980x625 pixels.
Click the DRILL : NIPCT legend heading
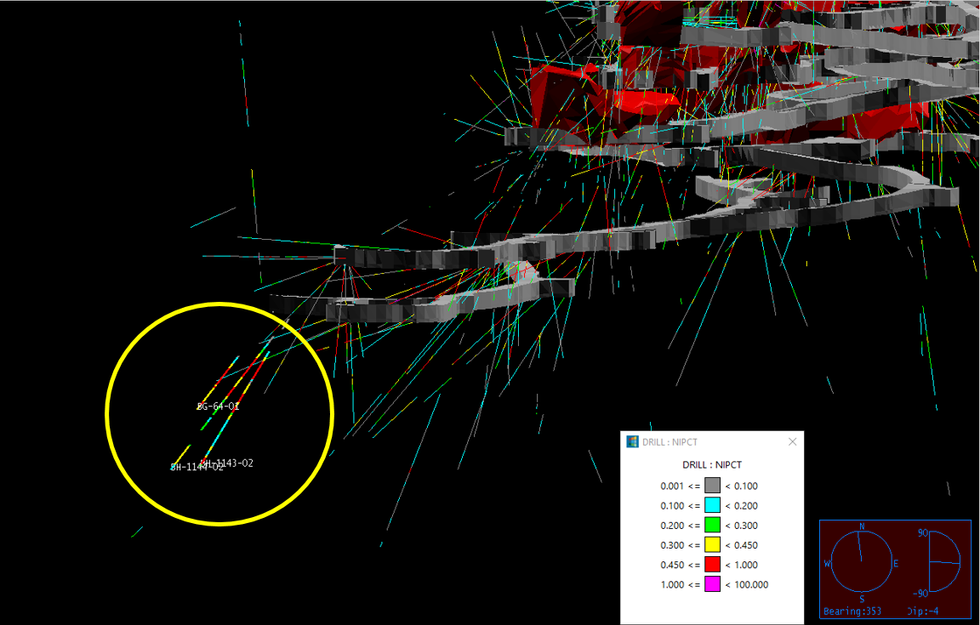pyautogui.click(x=711, y=465)
